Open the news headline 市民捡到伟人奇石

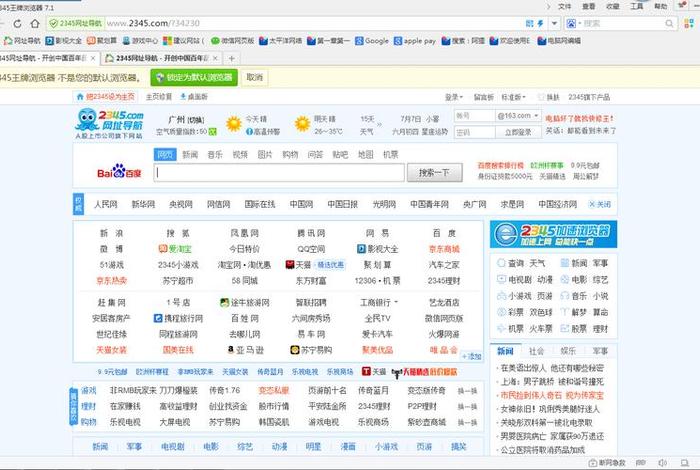[552, 395]
